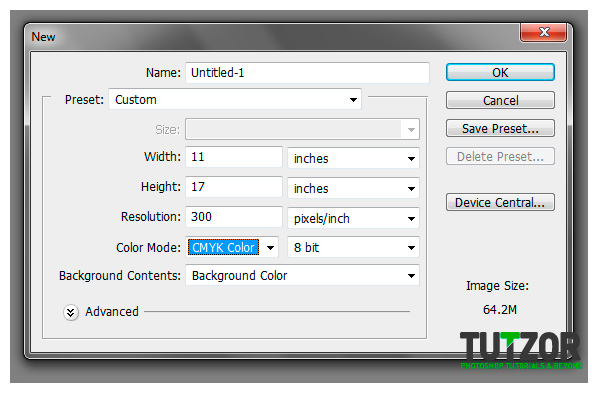
Task: Click the Cancel button
Action: point(500,100)
